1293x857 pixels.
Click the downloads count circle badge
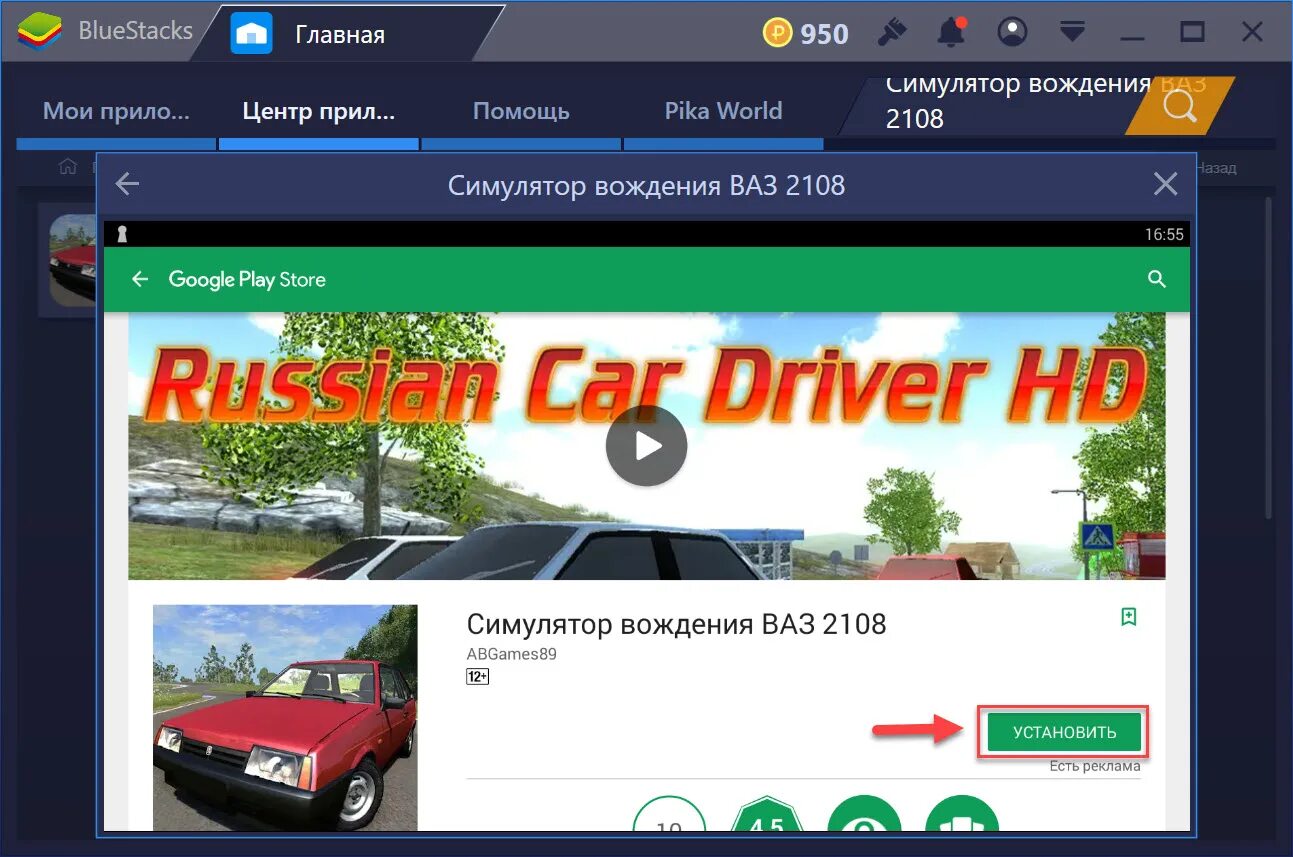pos(670,814)
